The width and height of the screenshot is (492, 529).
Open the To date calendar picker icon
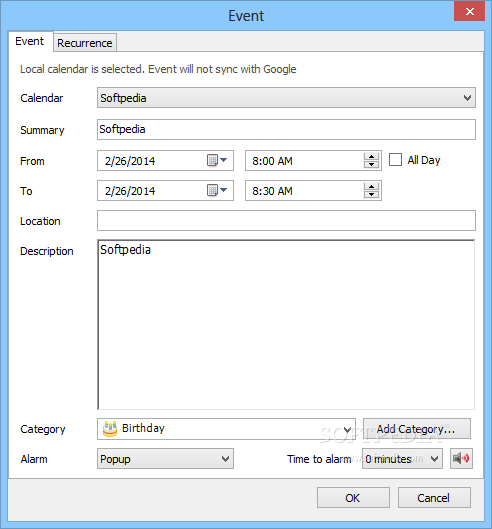pyautogui.click(x=217, y=190)
